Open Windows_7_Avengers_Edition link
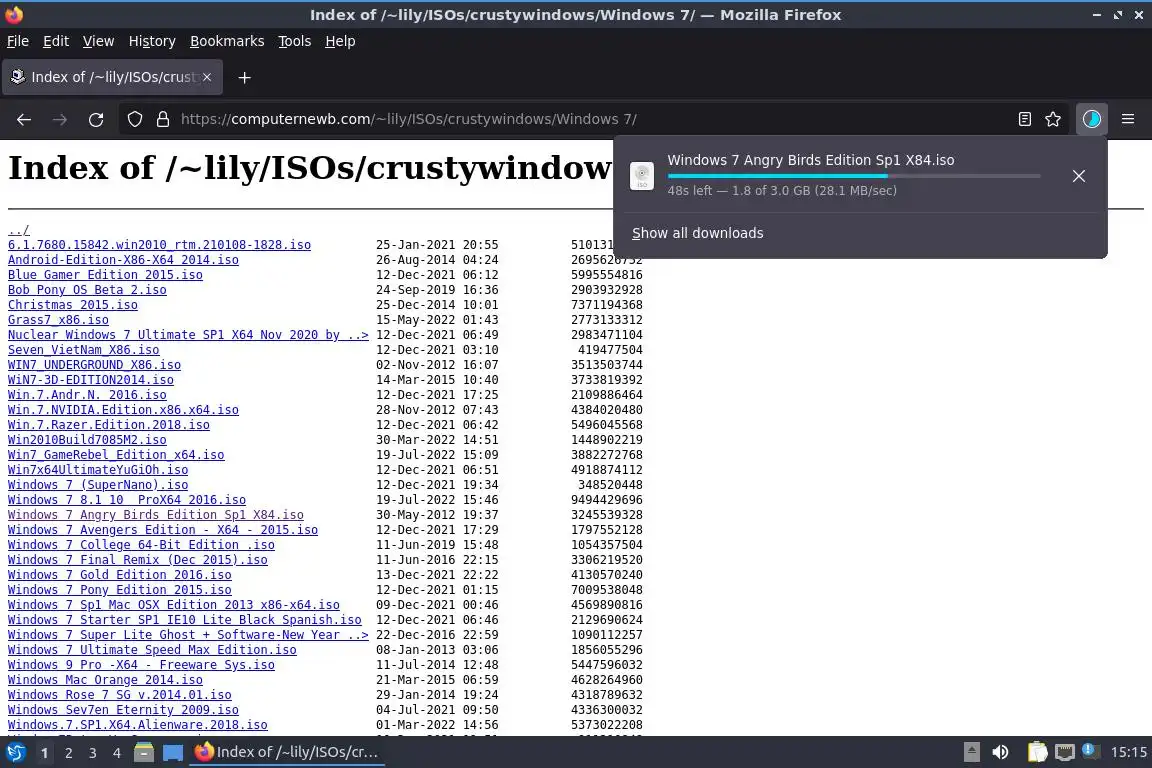The height and width of the screenshot is (768, 1152). pos(162,530)
